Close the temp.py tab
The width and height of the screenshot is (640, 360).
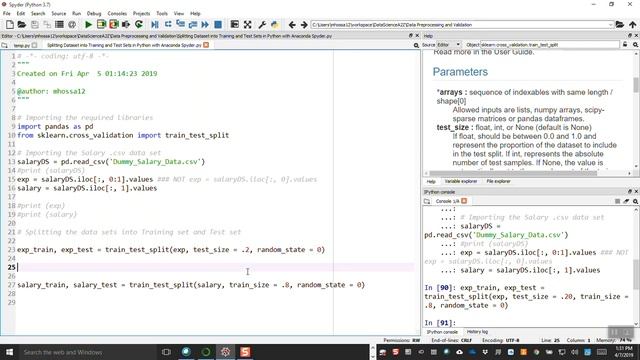click(34, 45)
